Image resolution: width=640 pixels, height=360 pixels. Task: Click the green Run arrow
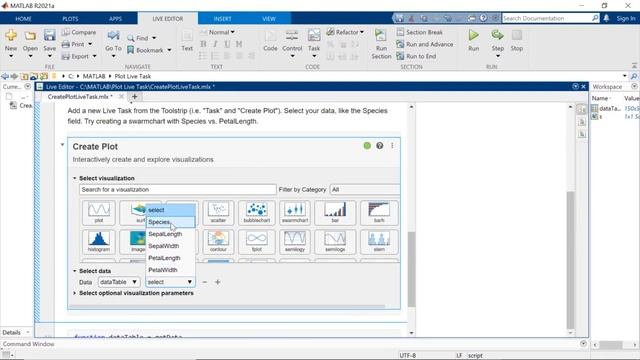(473, 36)
